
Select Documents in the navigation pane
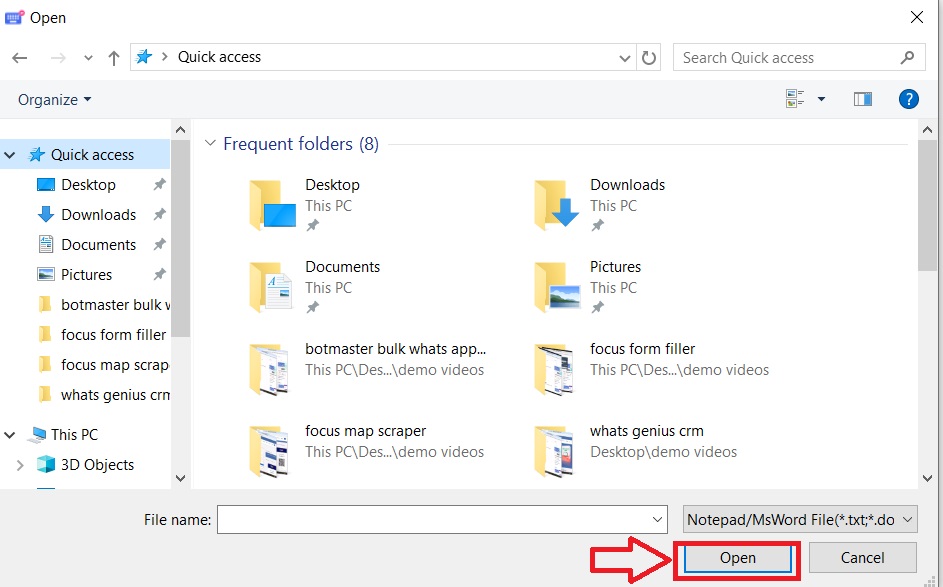pyautogui.click(x=99, y=245)
